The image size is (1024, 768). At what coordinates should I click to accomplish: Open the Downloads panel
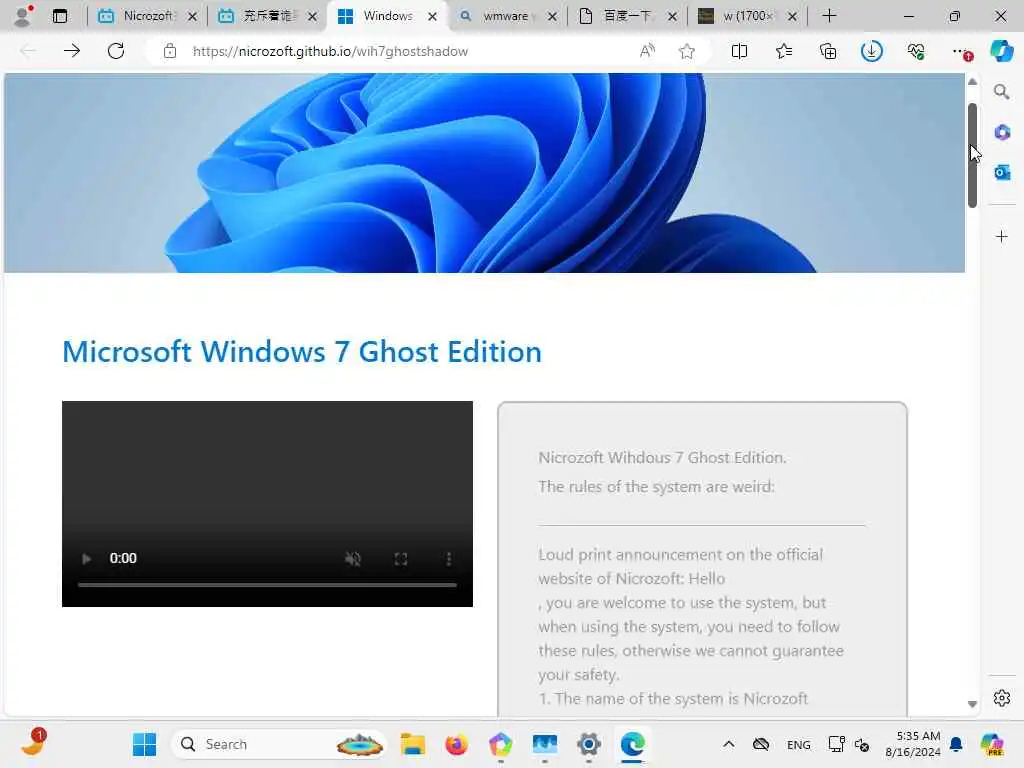[x=872, y=51]
